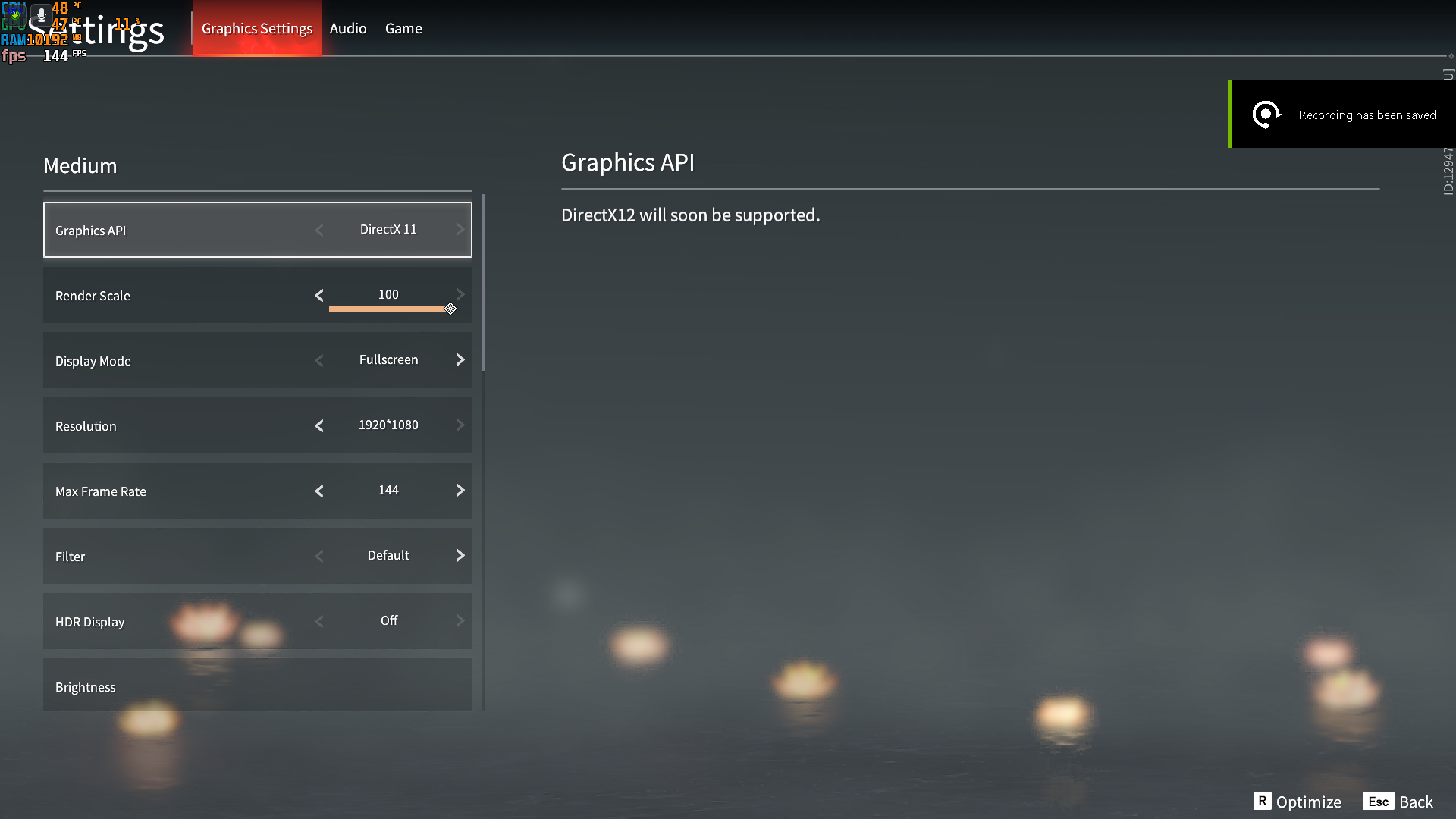Image resolution: width=1456 pixels, height=819 pixels.
Task: Open the Filter Default value selector
Action: pos(388,556)
